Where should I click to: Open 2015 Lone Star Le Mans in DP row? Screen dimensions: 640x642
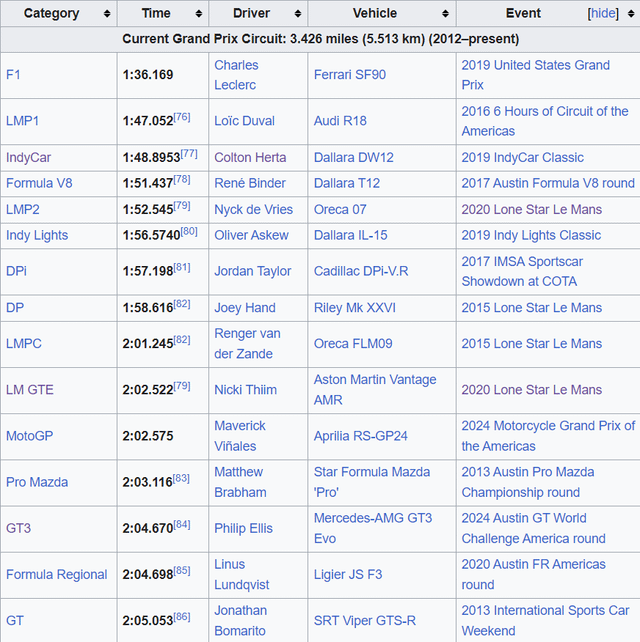531,308
